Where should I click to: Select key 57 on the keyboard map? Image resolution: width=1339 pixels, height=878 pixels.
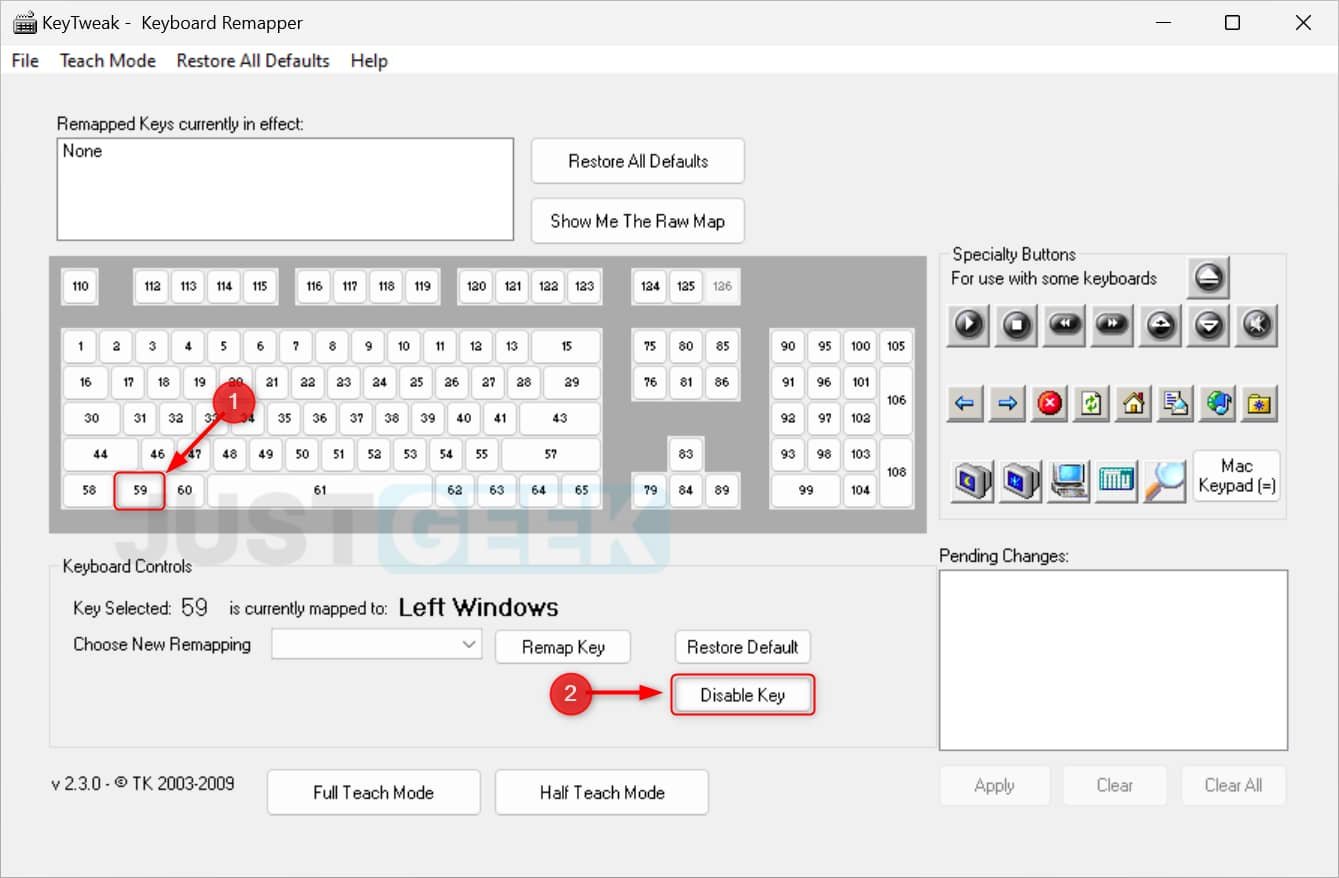551,454
